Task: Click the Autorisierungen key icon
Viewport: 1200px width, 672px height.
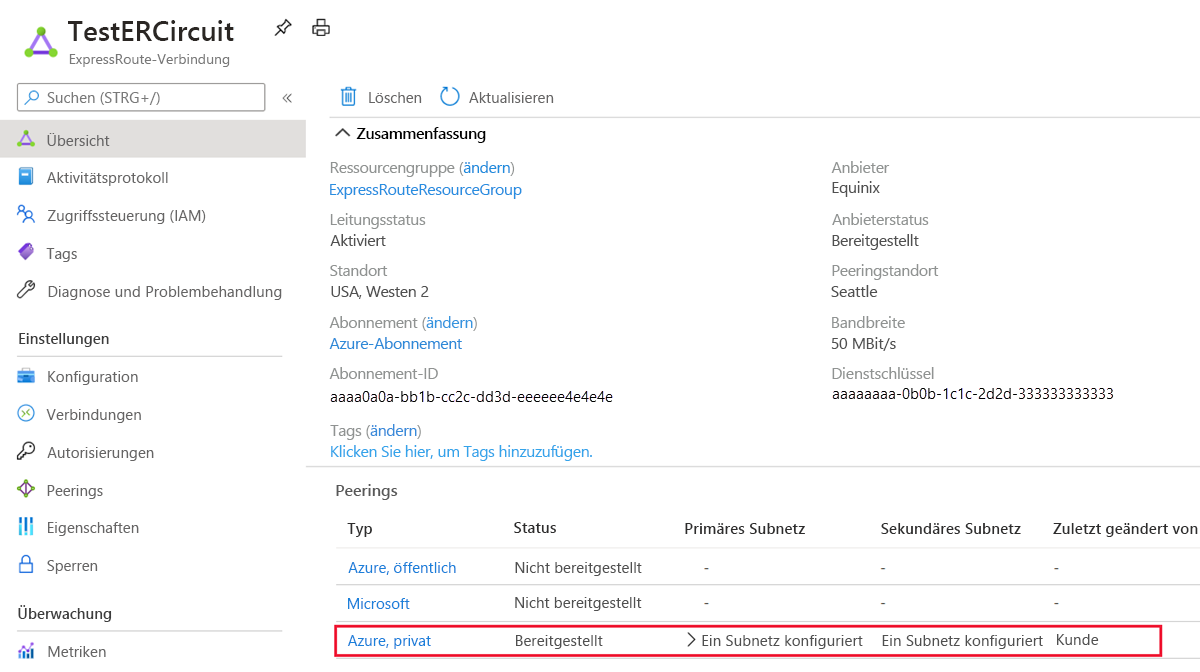Action: [x=27, y=453]
